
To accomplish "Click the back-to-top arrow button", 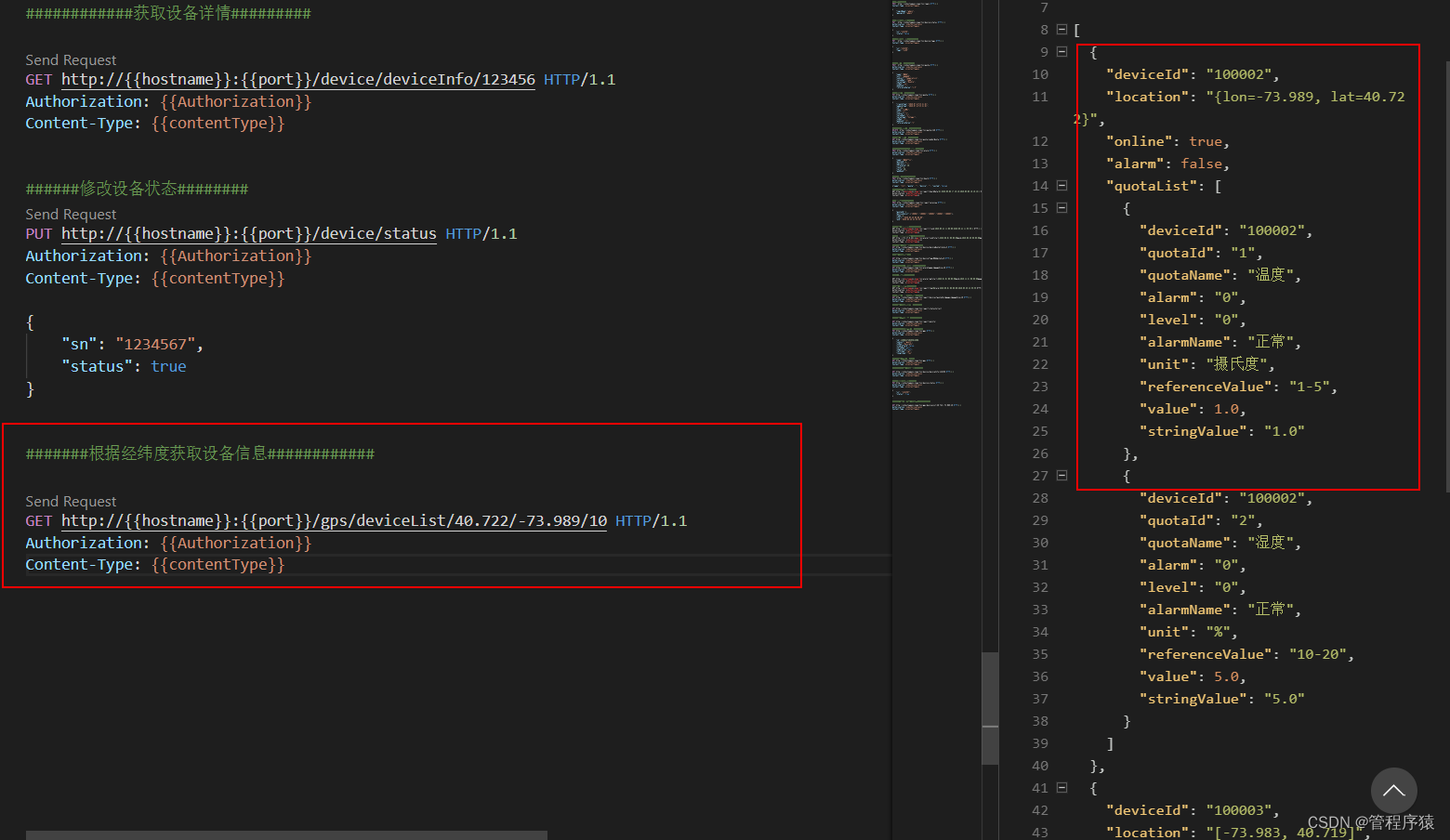I will pos(1393,791).
